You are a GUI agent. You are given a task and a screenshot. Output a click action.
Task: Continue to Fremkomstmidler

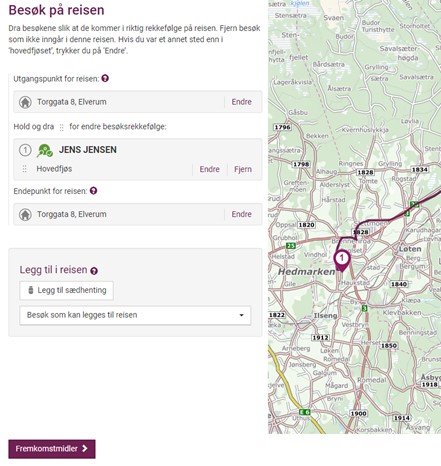coord(52,449)
